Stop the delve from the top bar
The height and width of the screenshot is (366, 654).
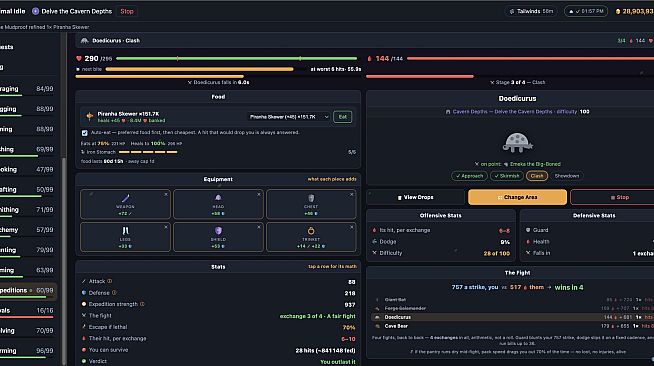coord(127,11)
